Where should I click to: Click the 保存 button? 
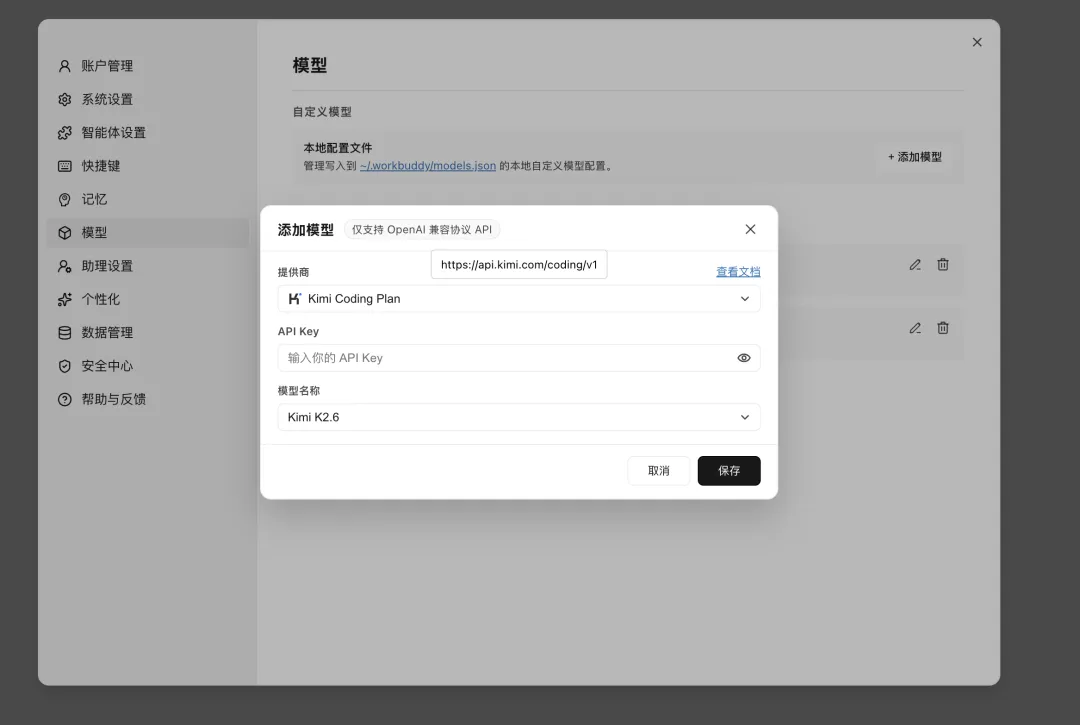(x=729, y=471)
